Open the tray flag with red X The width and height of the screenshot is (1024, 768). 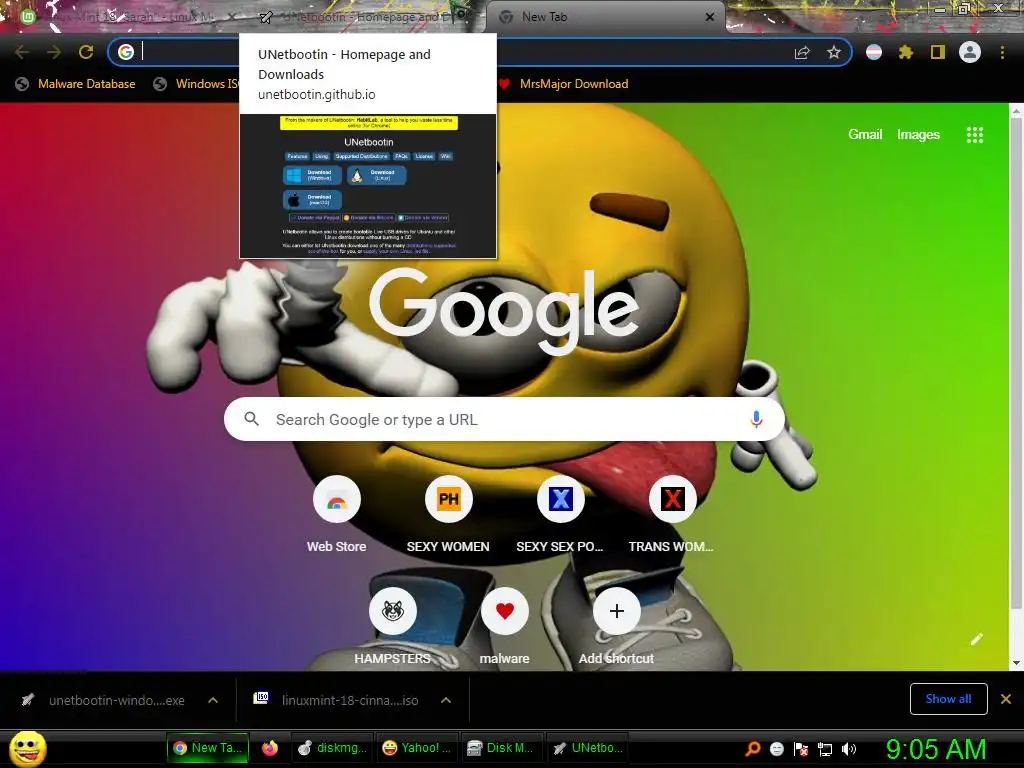click(801, 748)
